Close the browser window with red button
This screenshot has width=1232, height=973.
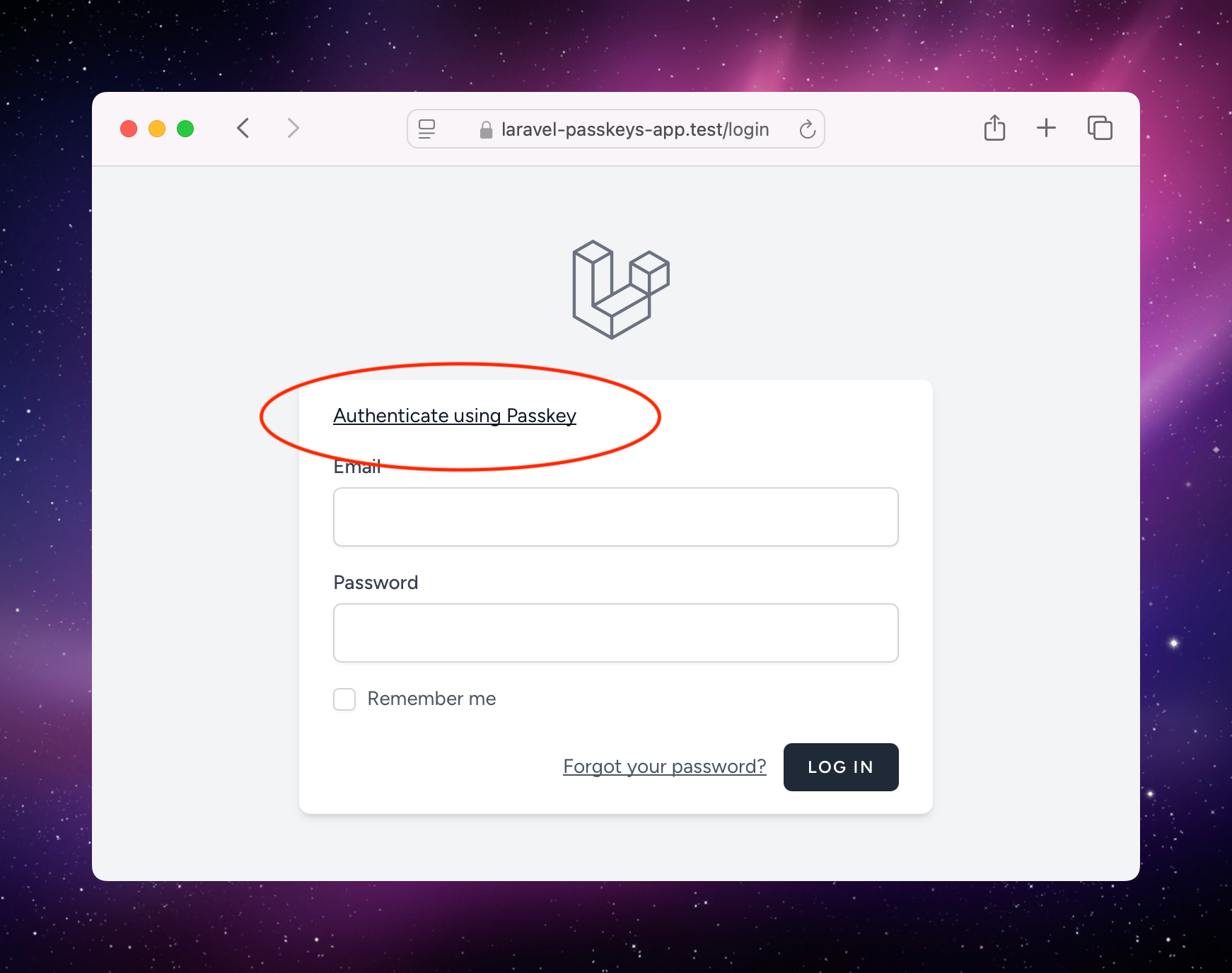point(129,129)
